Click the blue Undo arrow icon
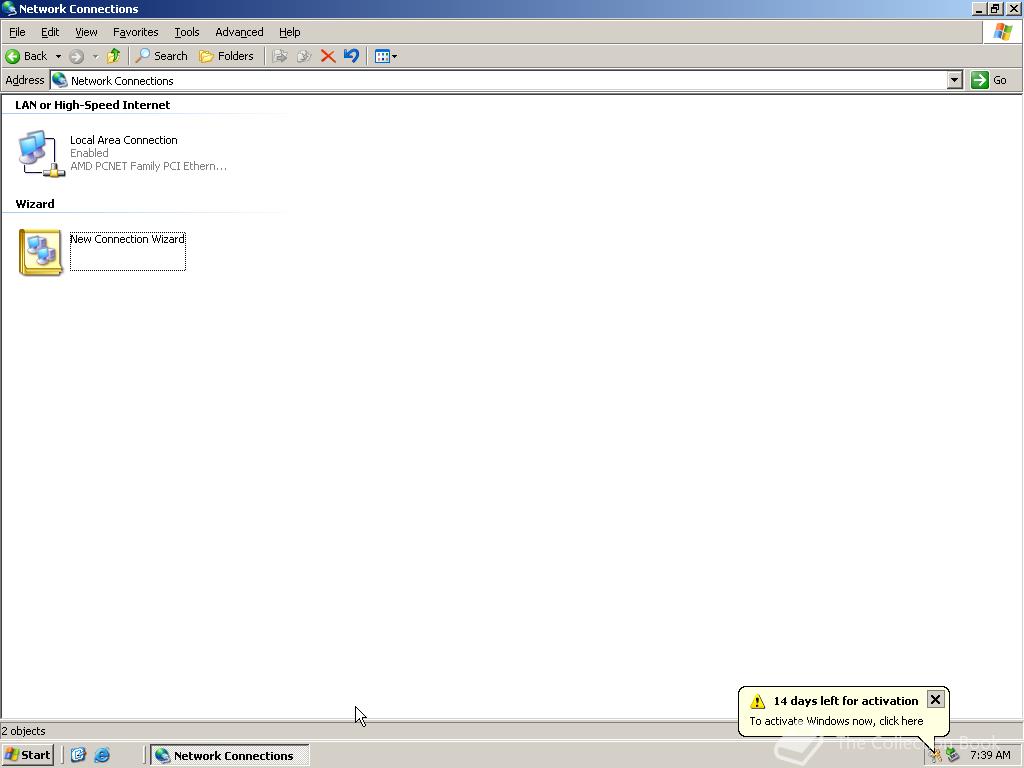 click(351, 56)
